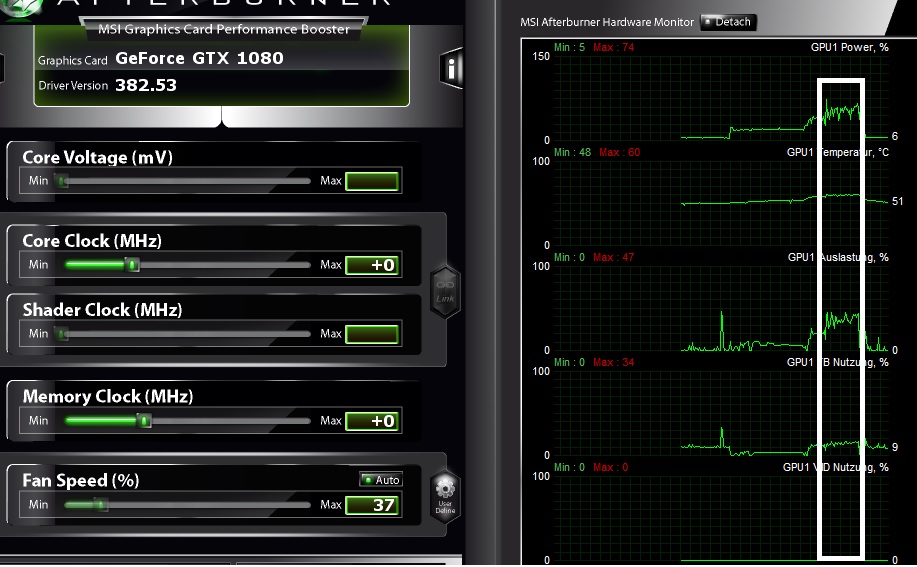Click the Core Clock (MHz) label

[92, 241]
